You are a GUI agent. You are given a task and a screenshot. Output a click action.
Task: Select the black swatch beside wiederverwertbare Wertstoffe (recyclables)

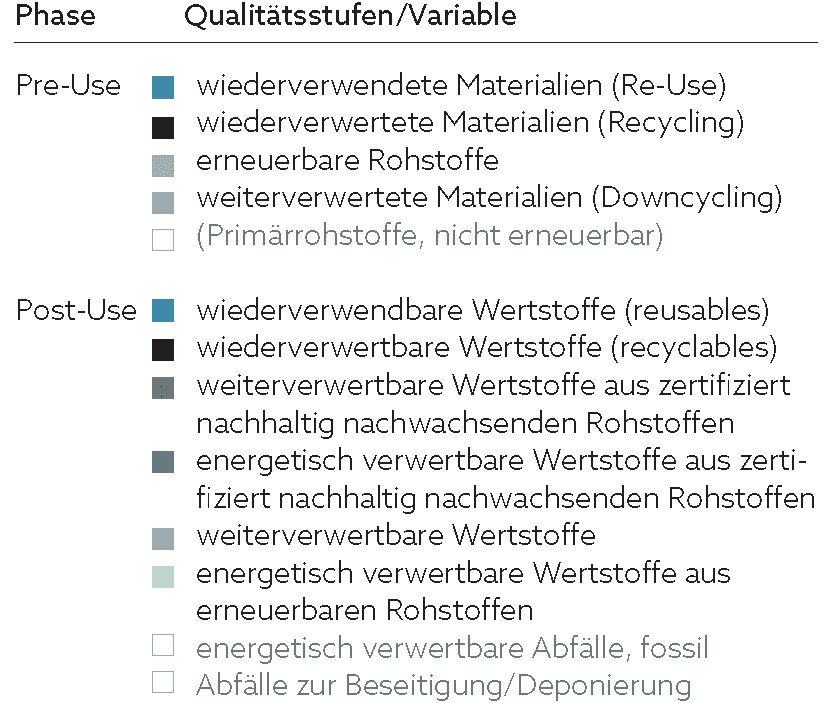[x=163, y=350]
